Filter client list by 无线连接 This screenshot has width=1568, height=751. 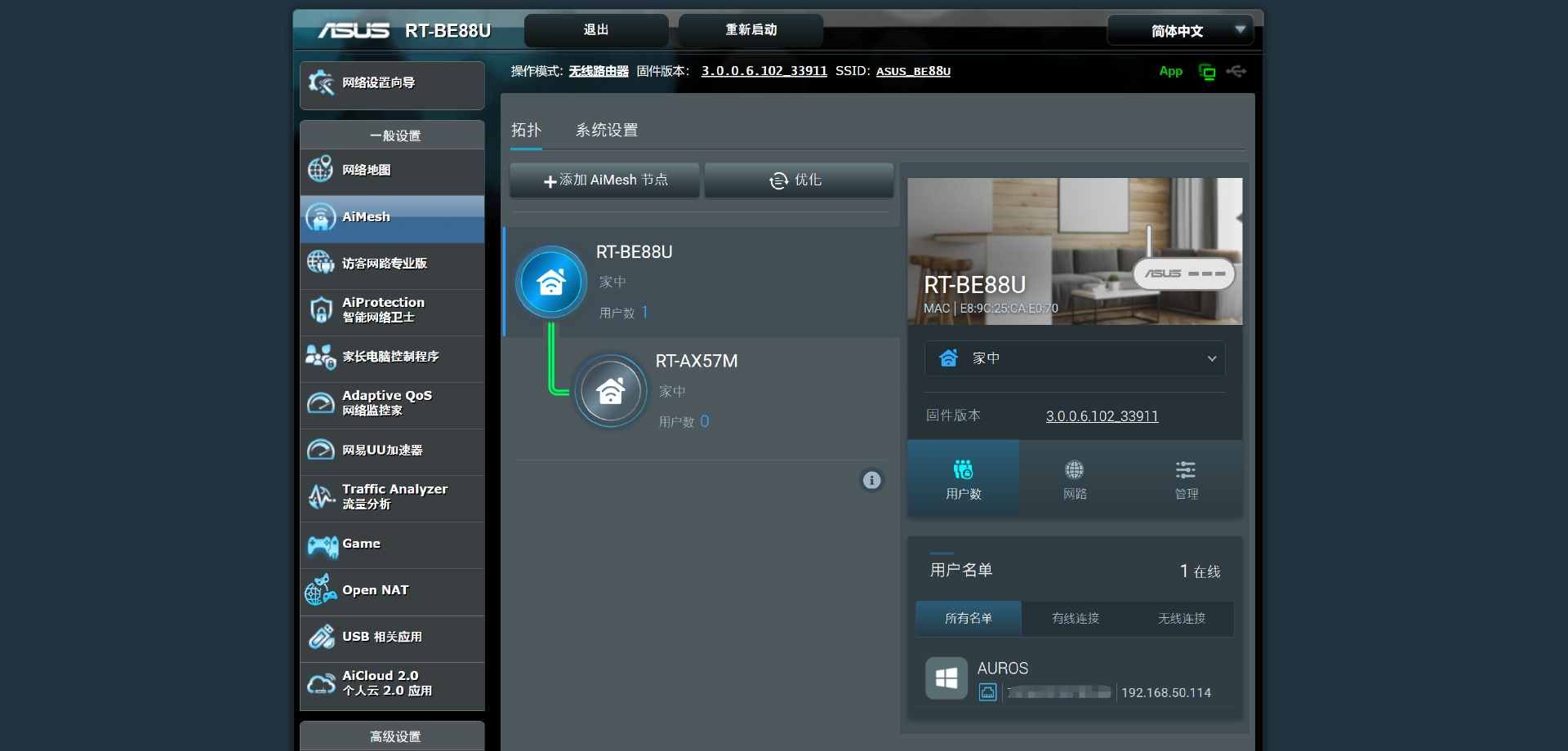click(x=1181, y=619)
